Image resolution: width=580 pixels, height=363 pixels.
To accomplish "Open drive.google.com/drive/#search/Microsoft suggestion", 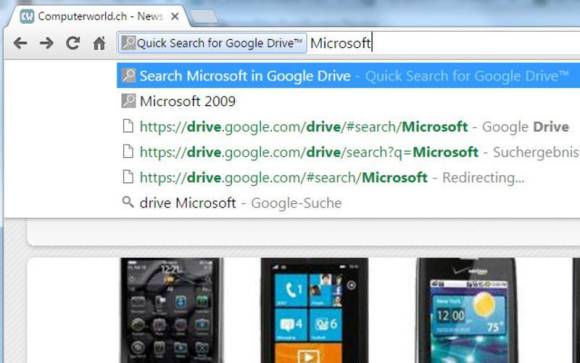I will [348, 127].
